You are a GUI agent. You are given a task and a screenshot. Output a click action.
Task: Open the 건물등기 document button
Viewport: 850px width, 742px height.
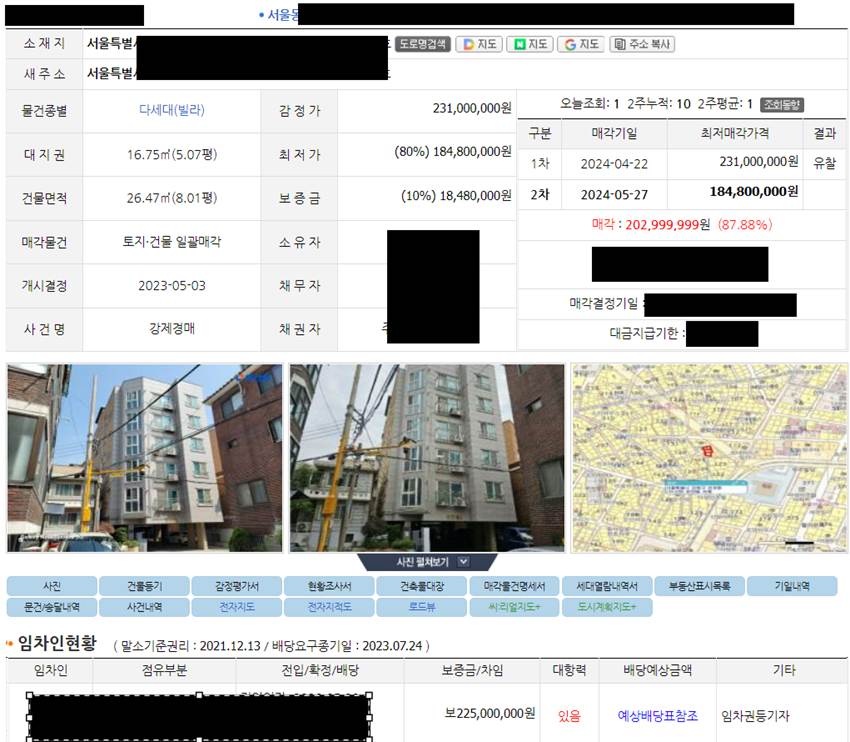[x=144, y=586]
